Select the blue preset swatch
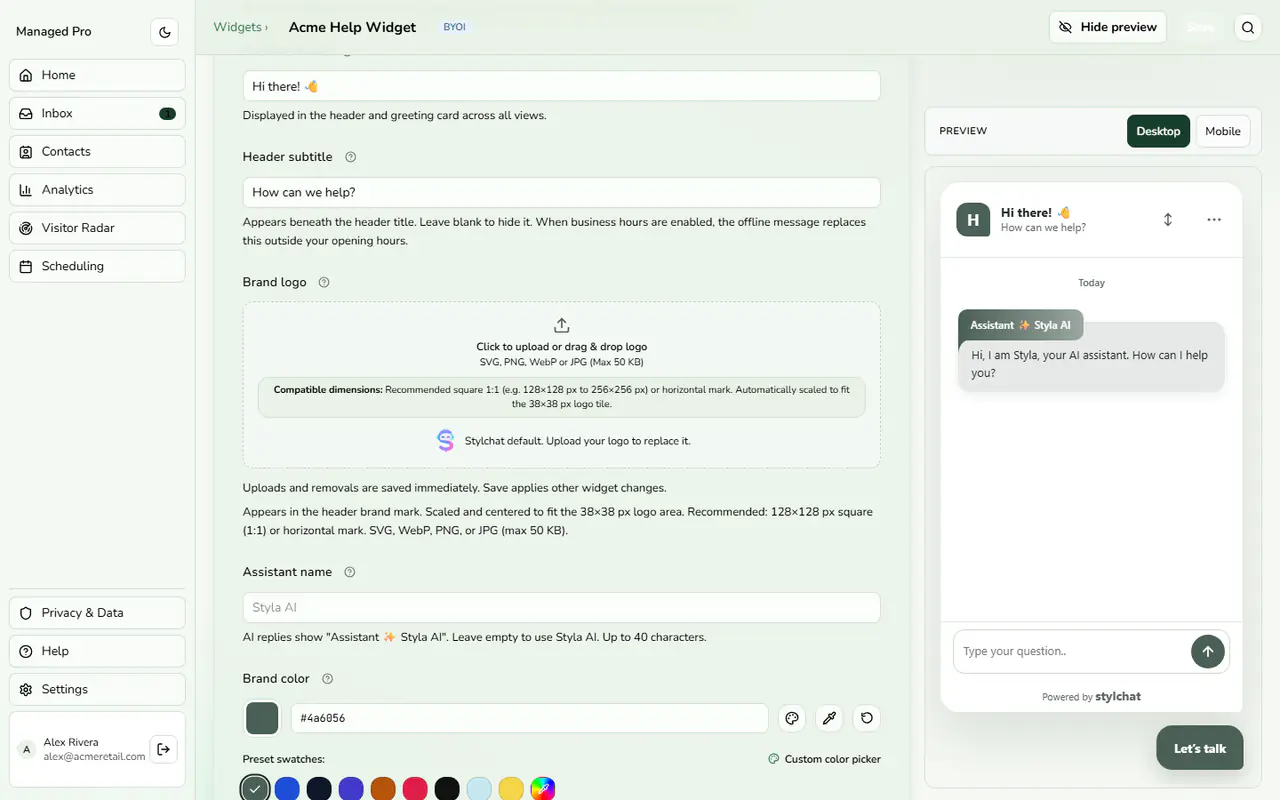This screenshot has height=800, width=1280. tap(287, 789)
